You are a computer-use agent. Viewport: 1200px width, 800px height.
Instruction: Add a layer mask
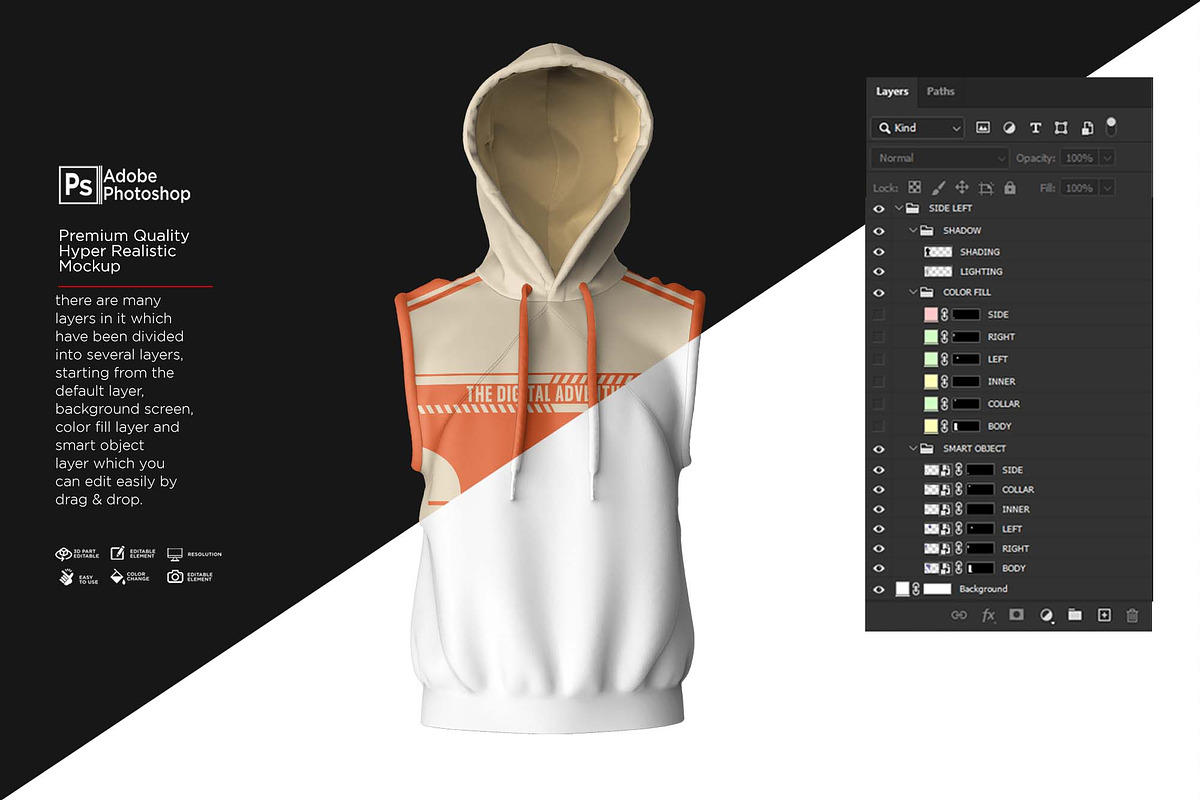pyautogui.click(x=1017, y=615)
